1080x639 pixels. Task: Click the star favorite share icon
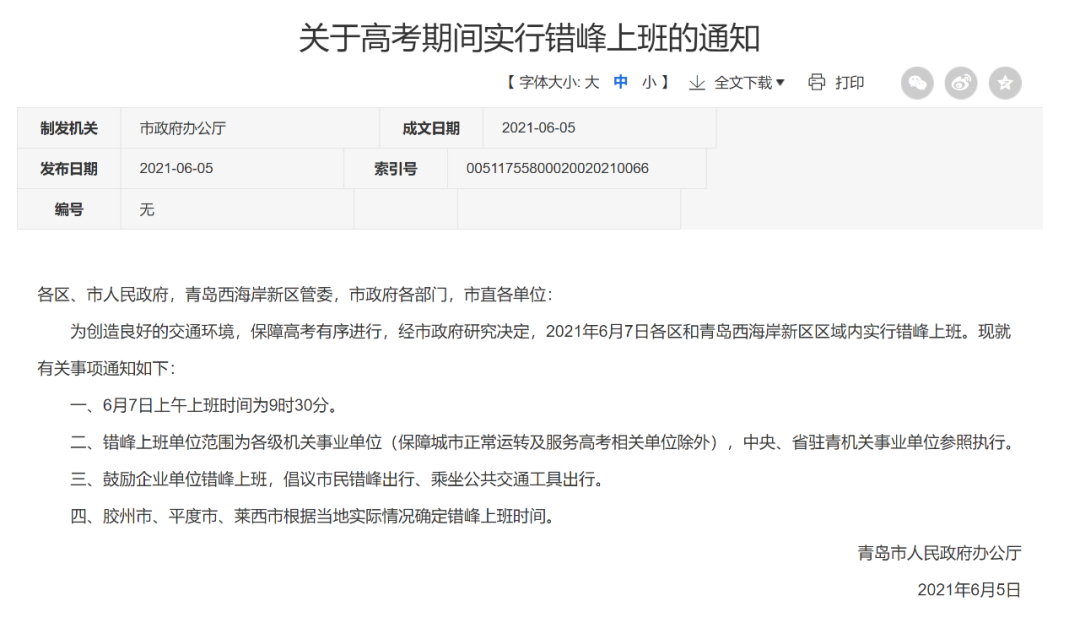(x=1005, y=83)
